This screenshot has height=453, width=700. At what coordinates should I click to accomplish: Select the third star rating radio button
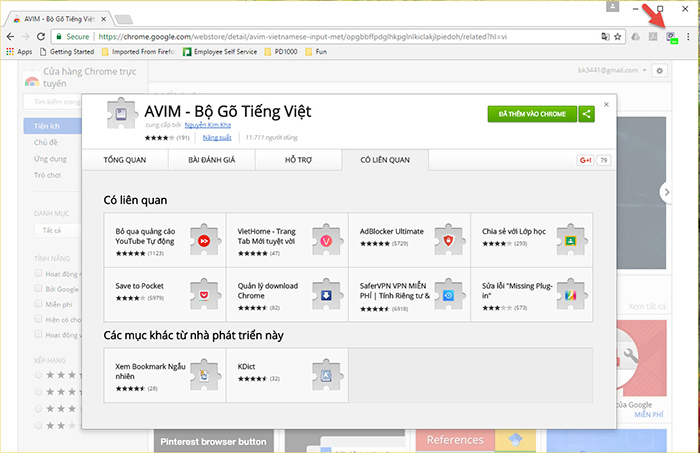[x=38, y=409]
